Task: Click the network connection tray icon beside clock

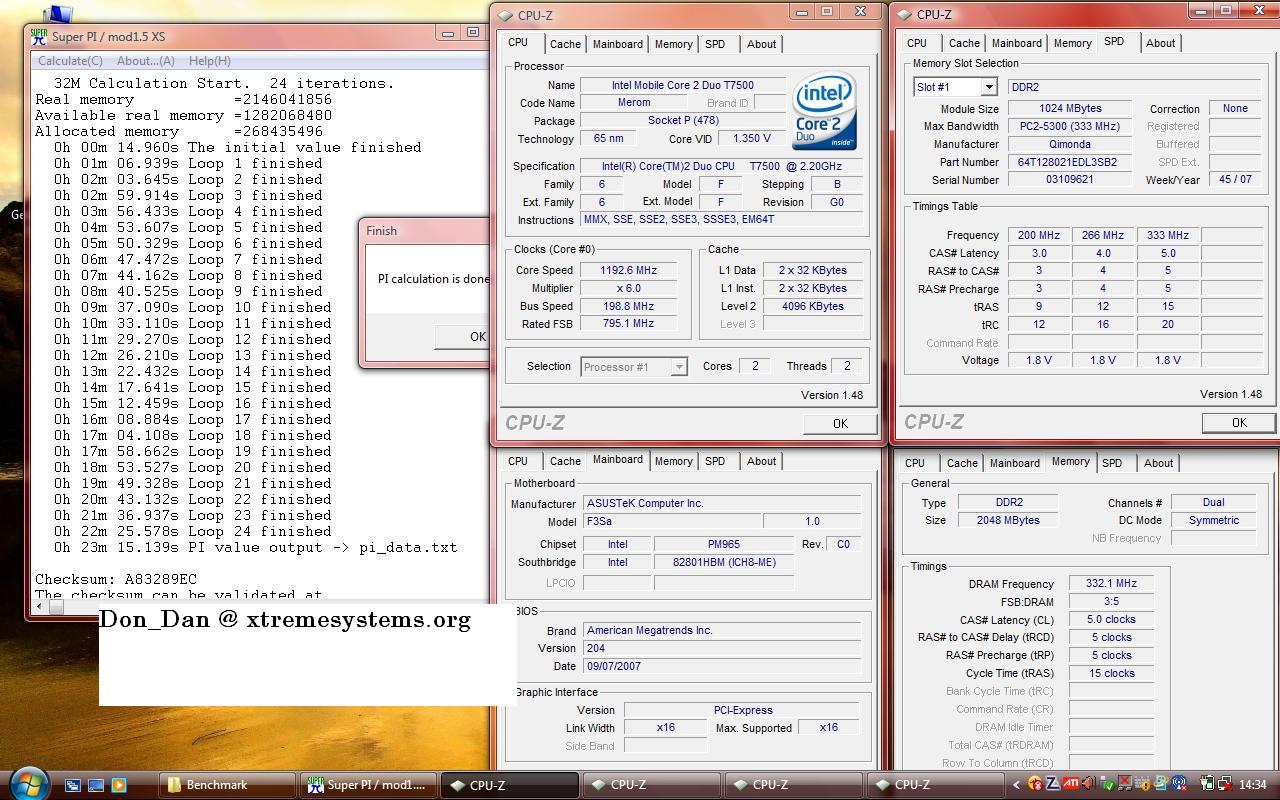Action: 1226,784
